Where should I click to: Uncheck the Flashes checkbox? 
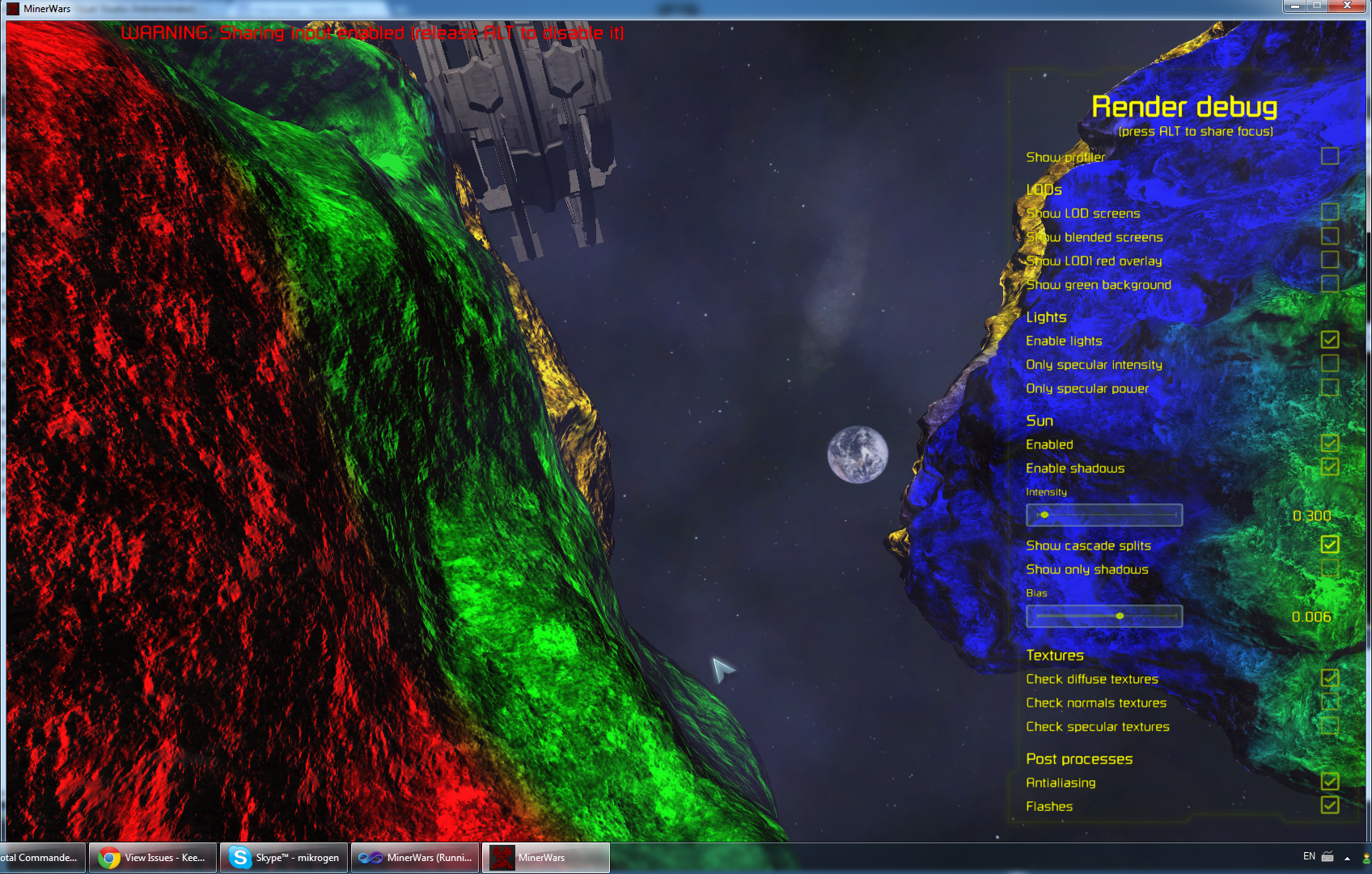point(1329,805)
